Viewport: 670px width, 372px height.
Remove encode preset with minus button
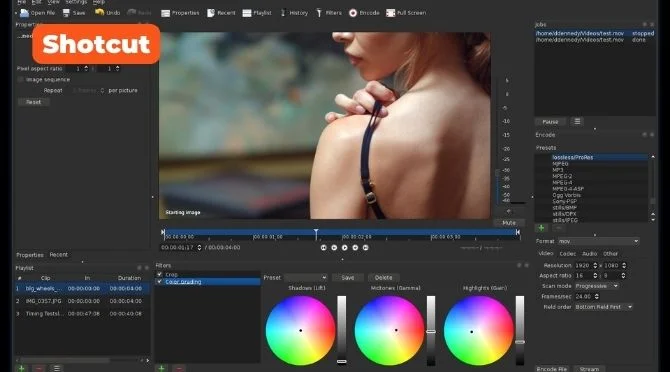tap(558, 228)
